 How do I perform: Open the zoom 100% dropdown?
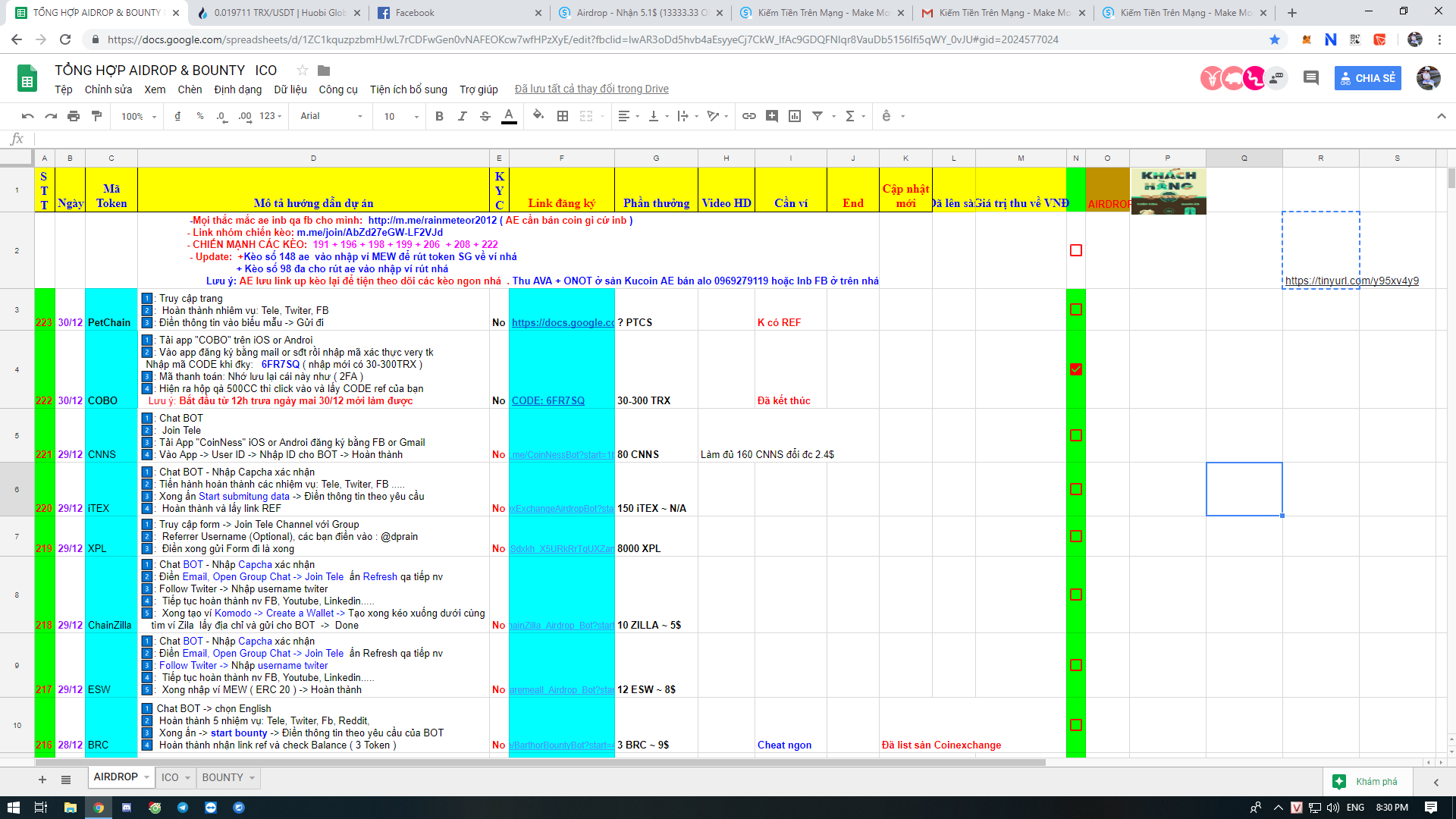point(139,116)
